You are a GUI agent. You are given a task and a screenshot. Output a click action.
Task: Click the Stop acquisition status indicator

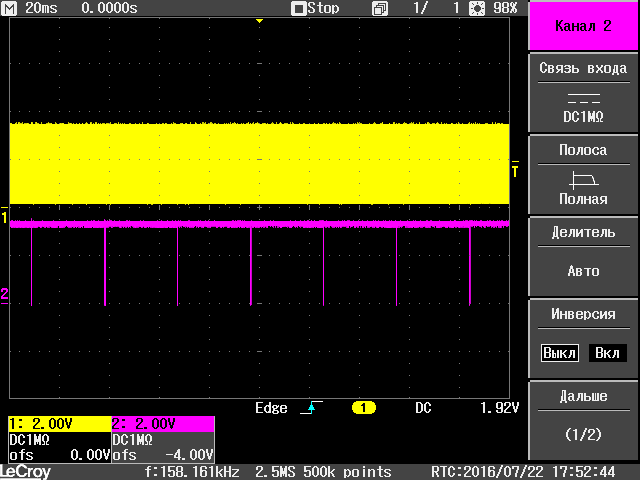(x=315, y=8)
